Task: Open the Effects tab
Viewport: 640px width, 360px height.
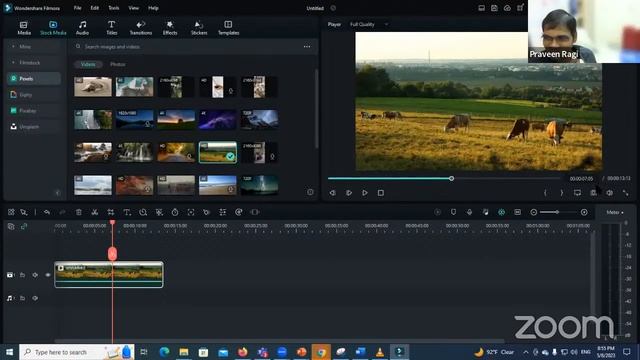Action: (170, 28)
